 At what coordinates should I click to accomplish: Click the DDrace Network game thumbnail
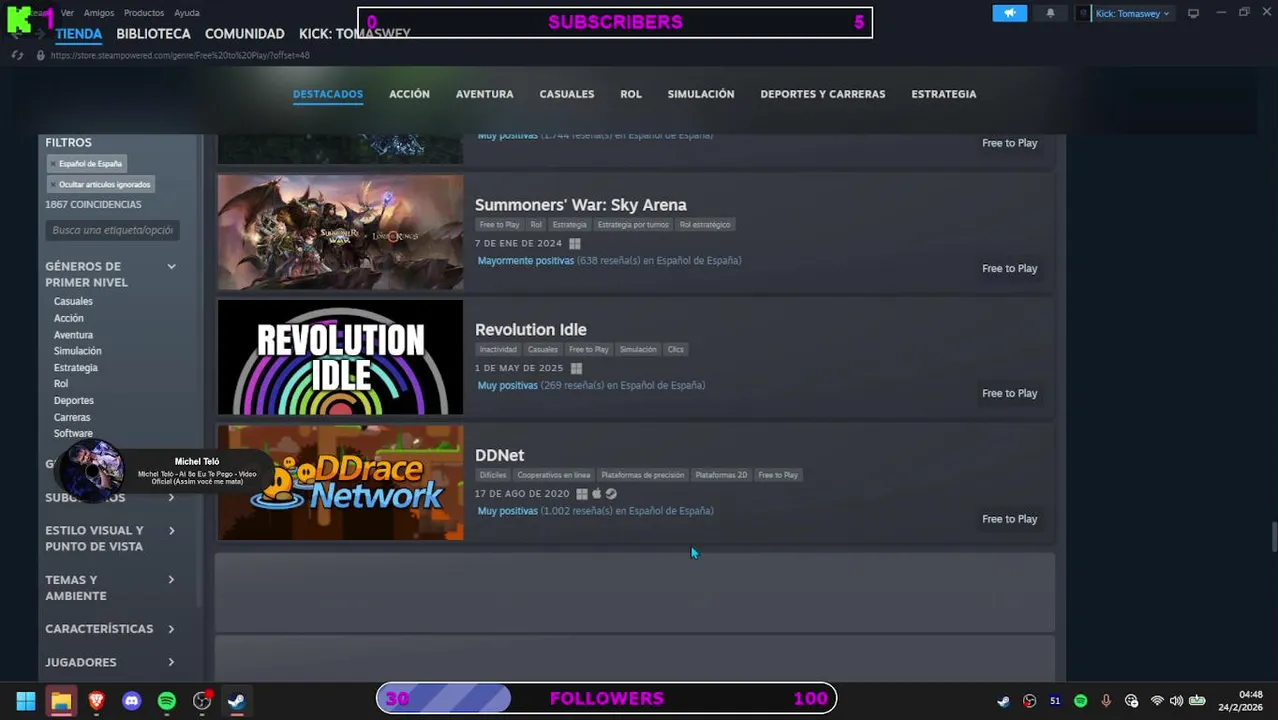tap(340, 483)
